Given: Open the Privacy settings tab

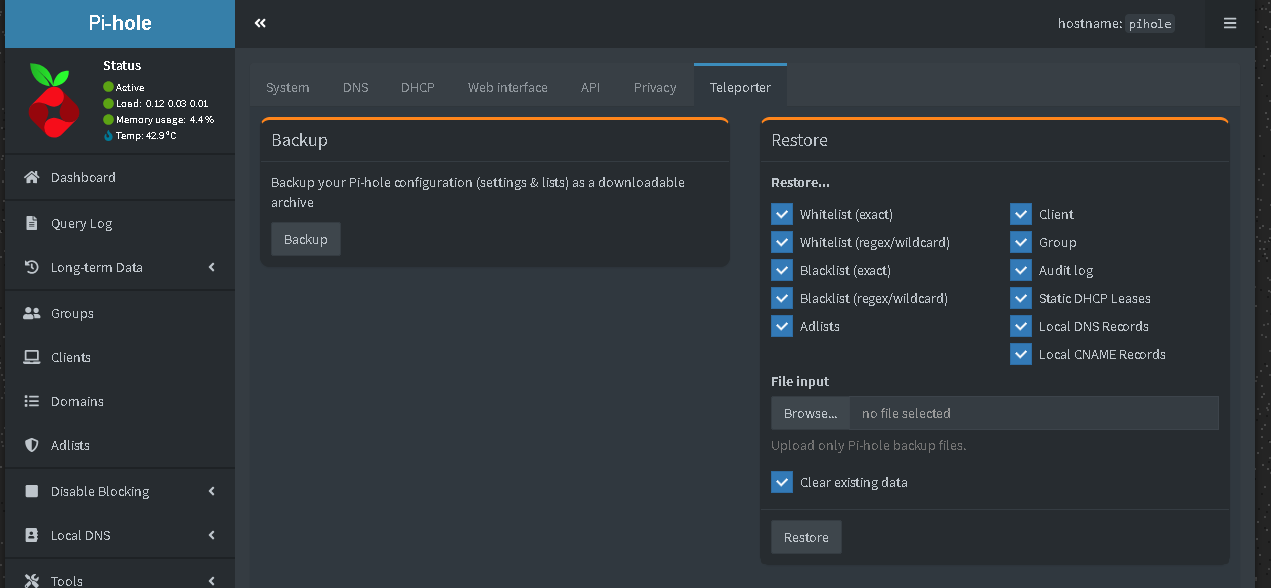Looking at the screenshot, I should point(655,87).
